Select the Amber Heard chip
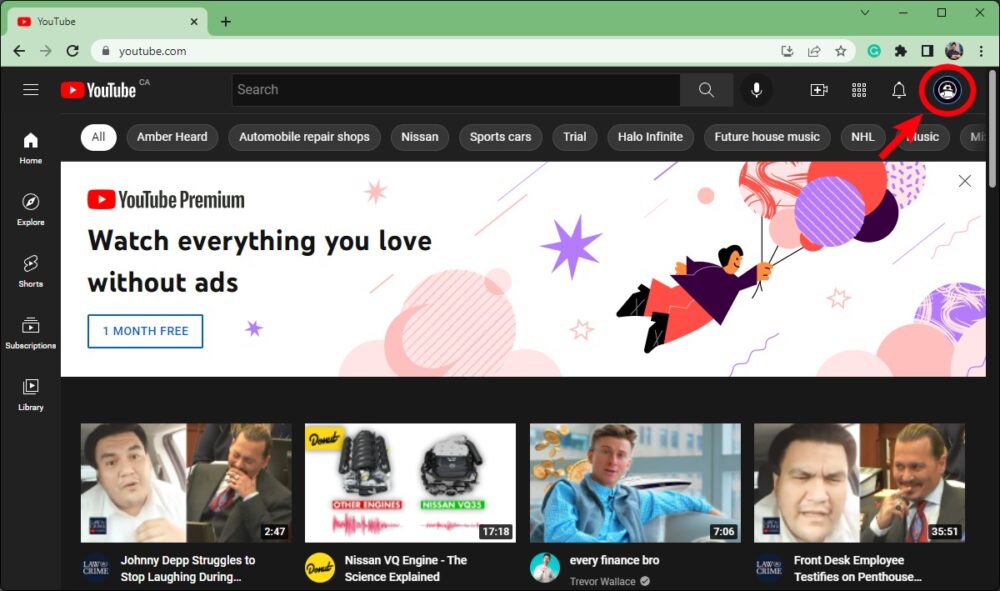The height and width of the screenshot is (591, 1000). 172,137
